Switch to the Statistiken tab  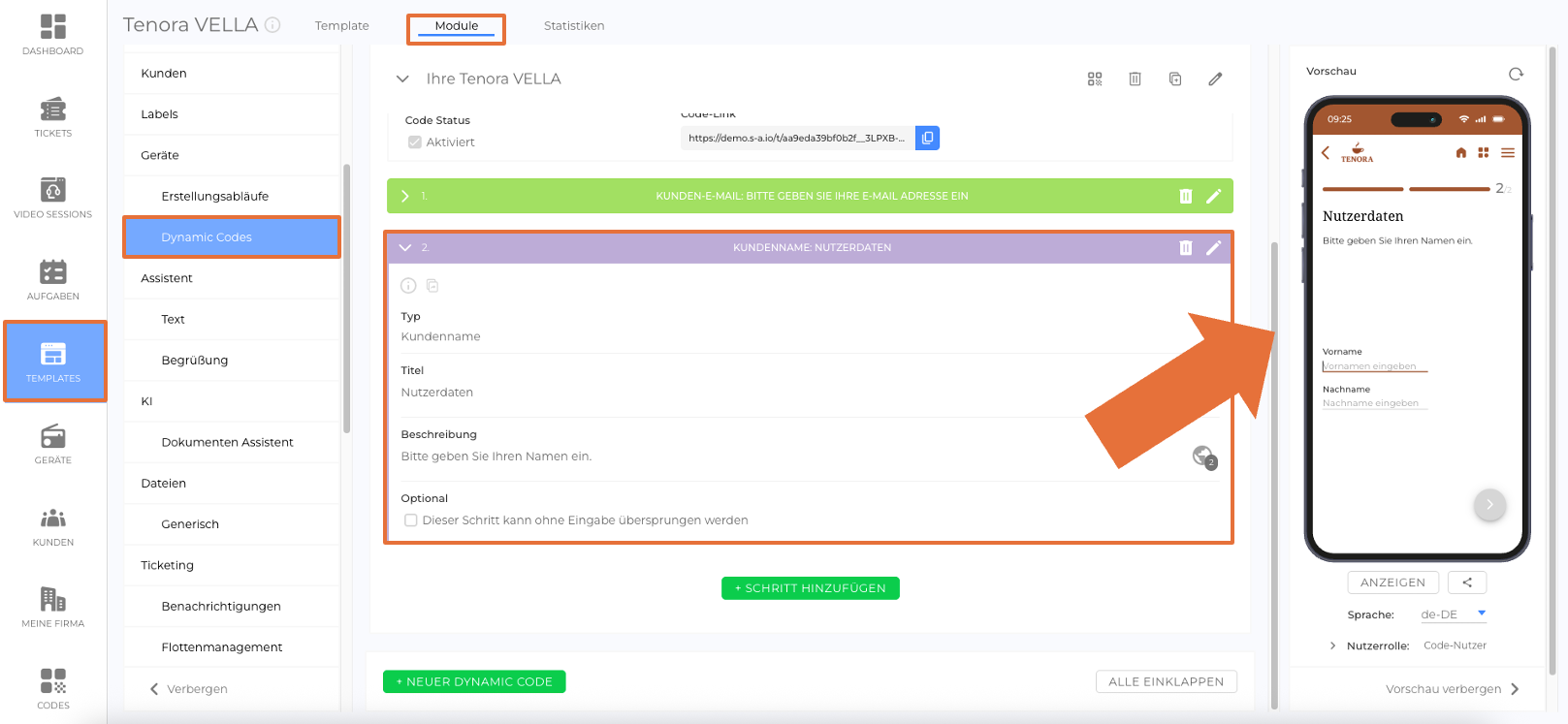click(x=573, y=26)
